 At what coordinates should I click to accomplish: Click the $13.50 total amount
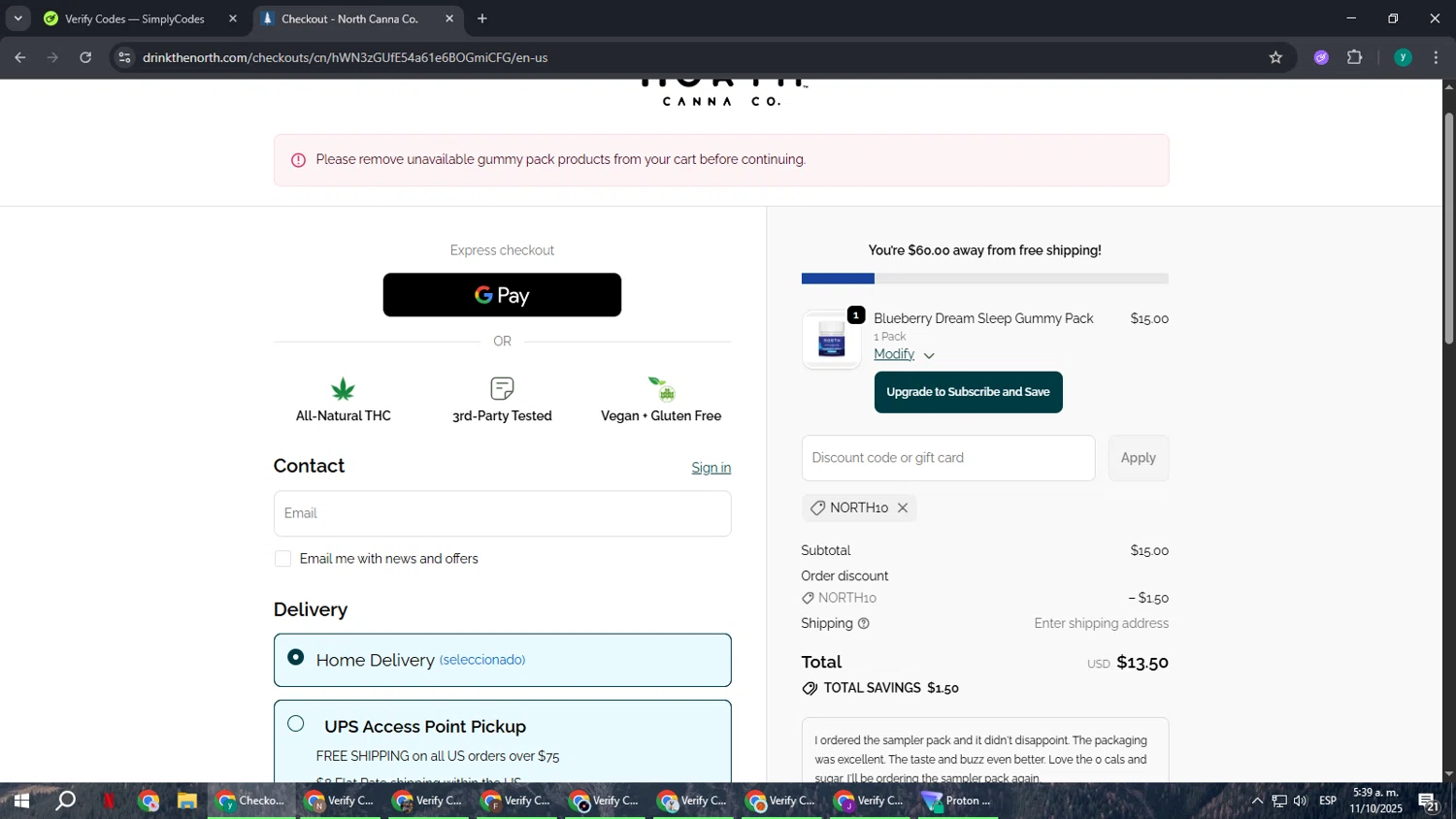point(1142,663)
